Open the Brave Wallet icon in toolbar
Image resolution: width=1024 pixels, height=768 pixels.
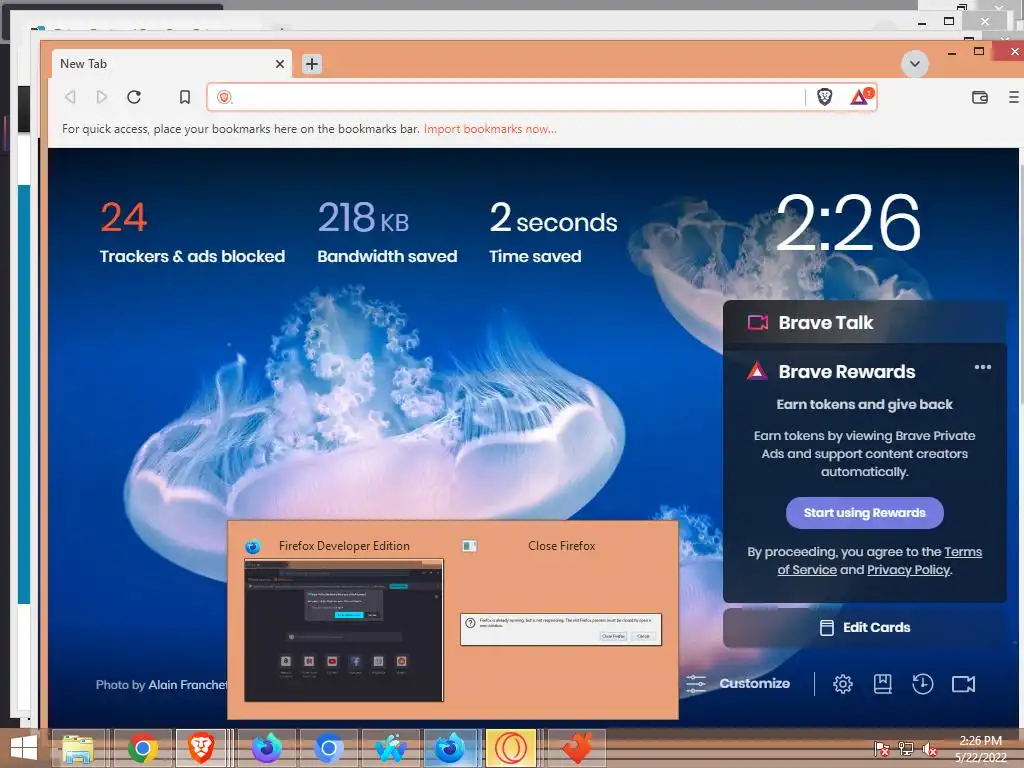pos(980,97)
